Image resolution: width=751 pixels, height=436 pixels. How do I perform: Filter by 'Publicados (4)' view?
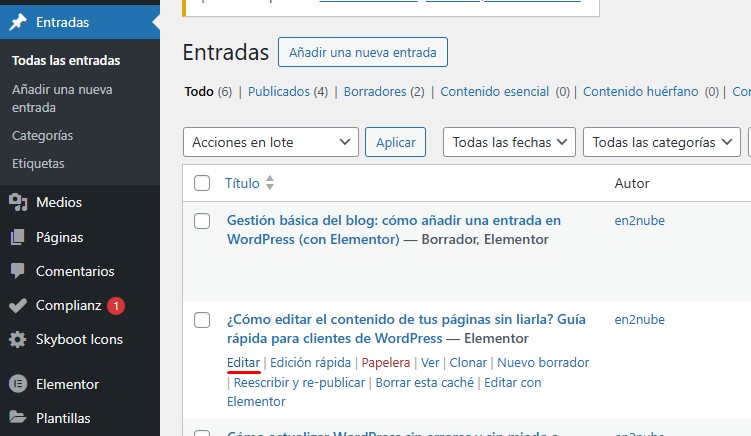click(288, 91)
